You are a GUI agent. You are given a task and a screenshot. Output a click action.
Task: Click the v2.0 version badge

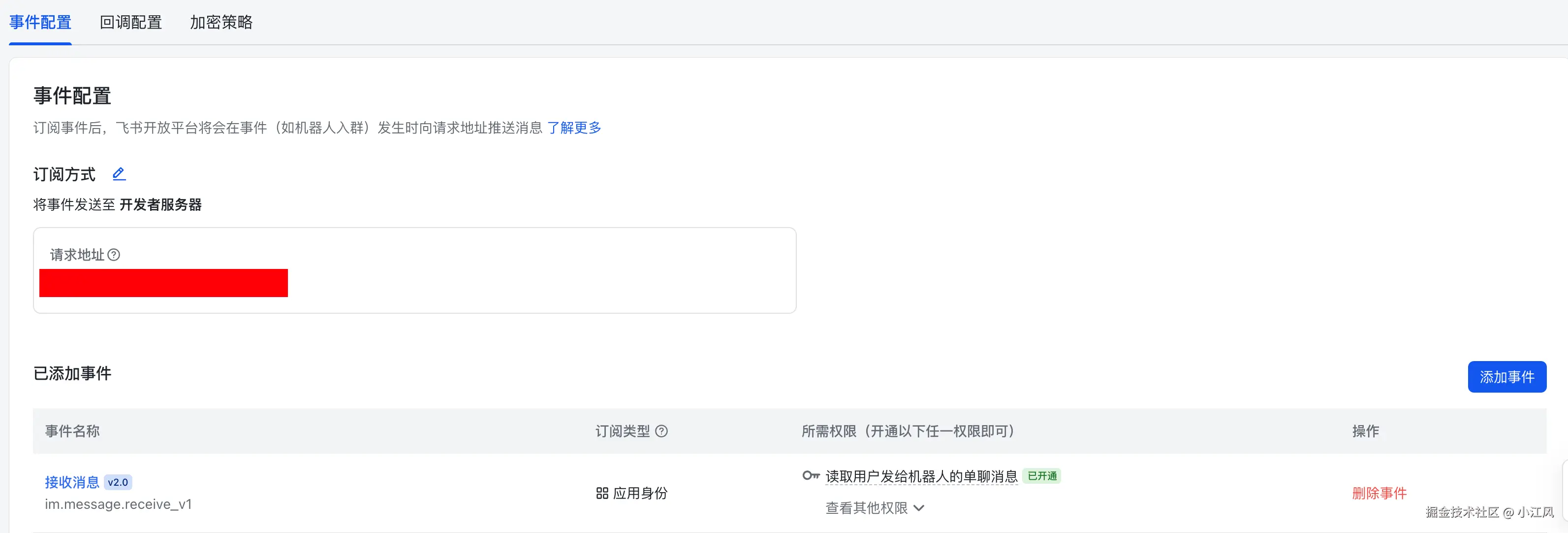118,482
